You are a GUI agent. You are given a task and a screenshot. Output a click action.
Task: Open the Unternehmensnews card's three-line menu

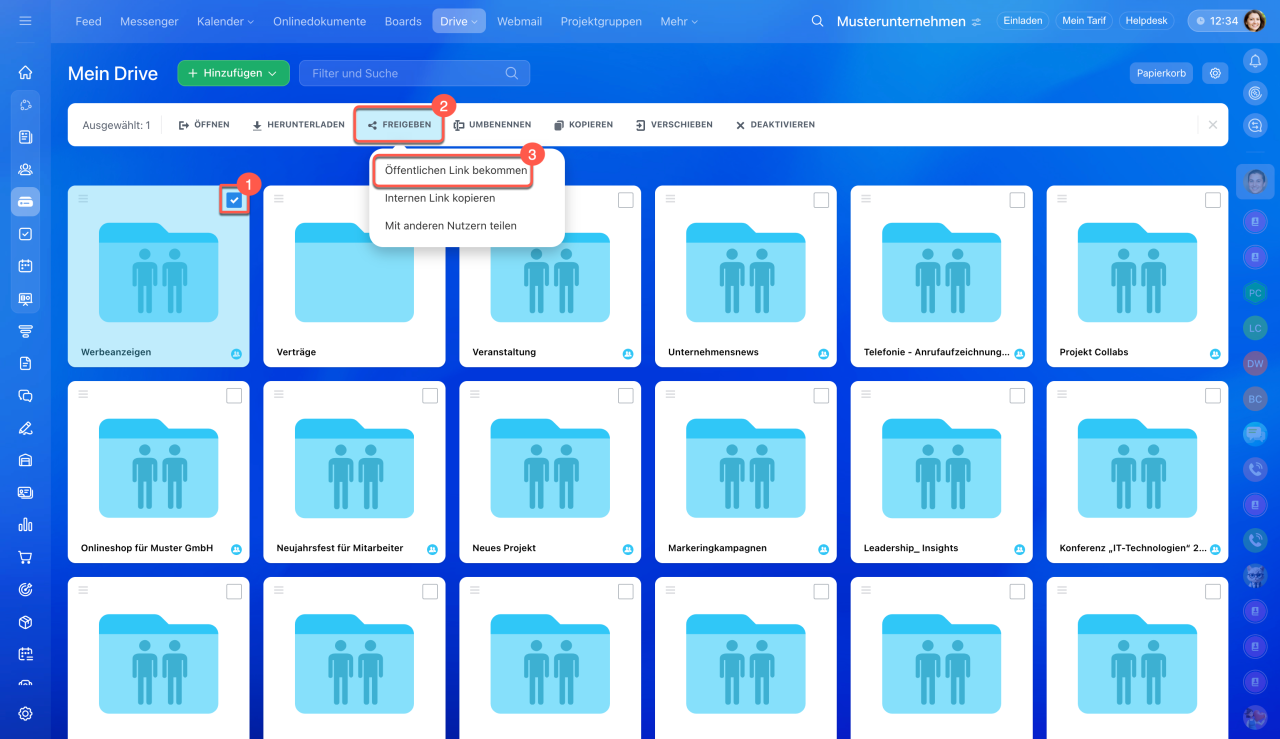[x=670, y=198]
